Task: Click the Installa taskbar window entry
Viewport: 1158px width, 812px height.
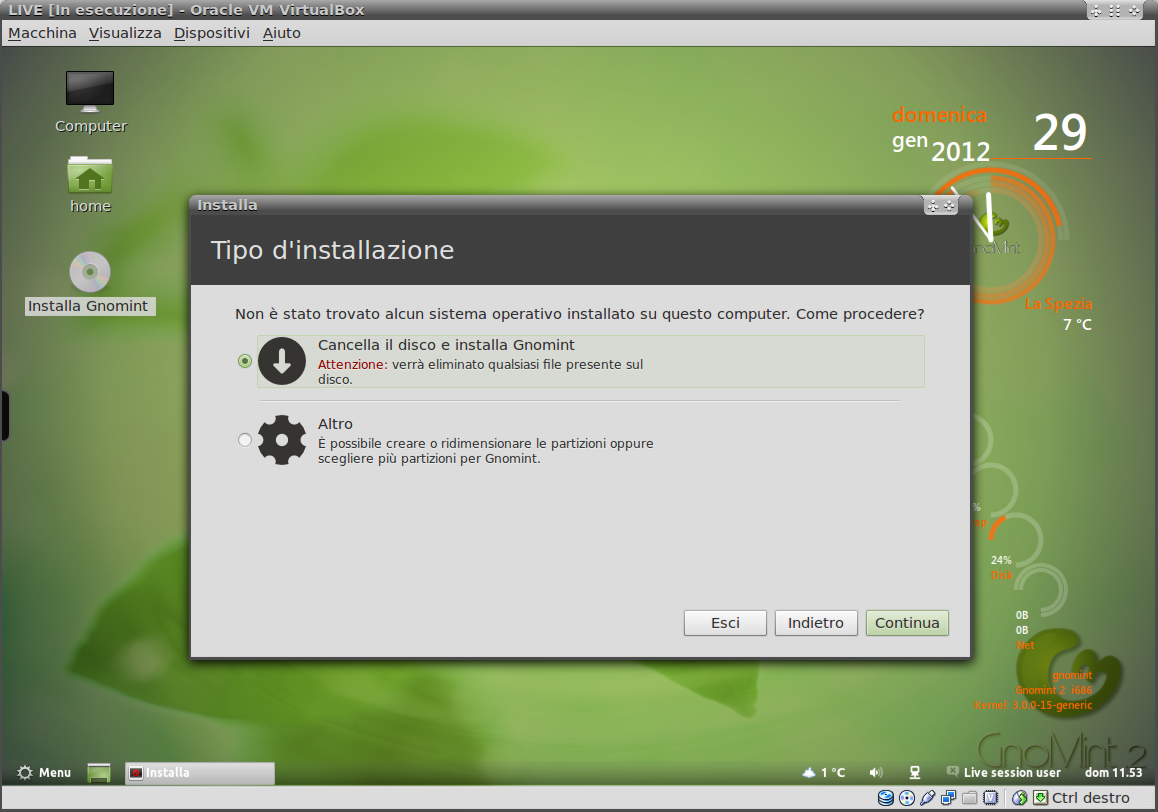Action: click(199, 773)
